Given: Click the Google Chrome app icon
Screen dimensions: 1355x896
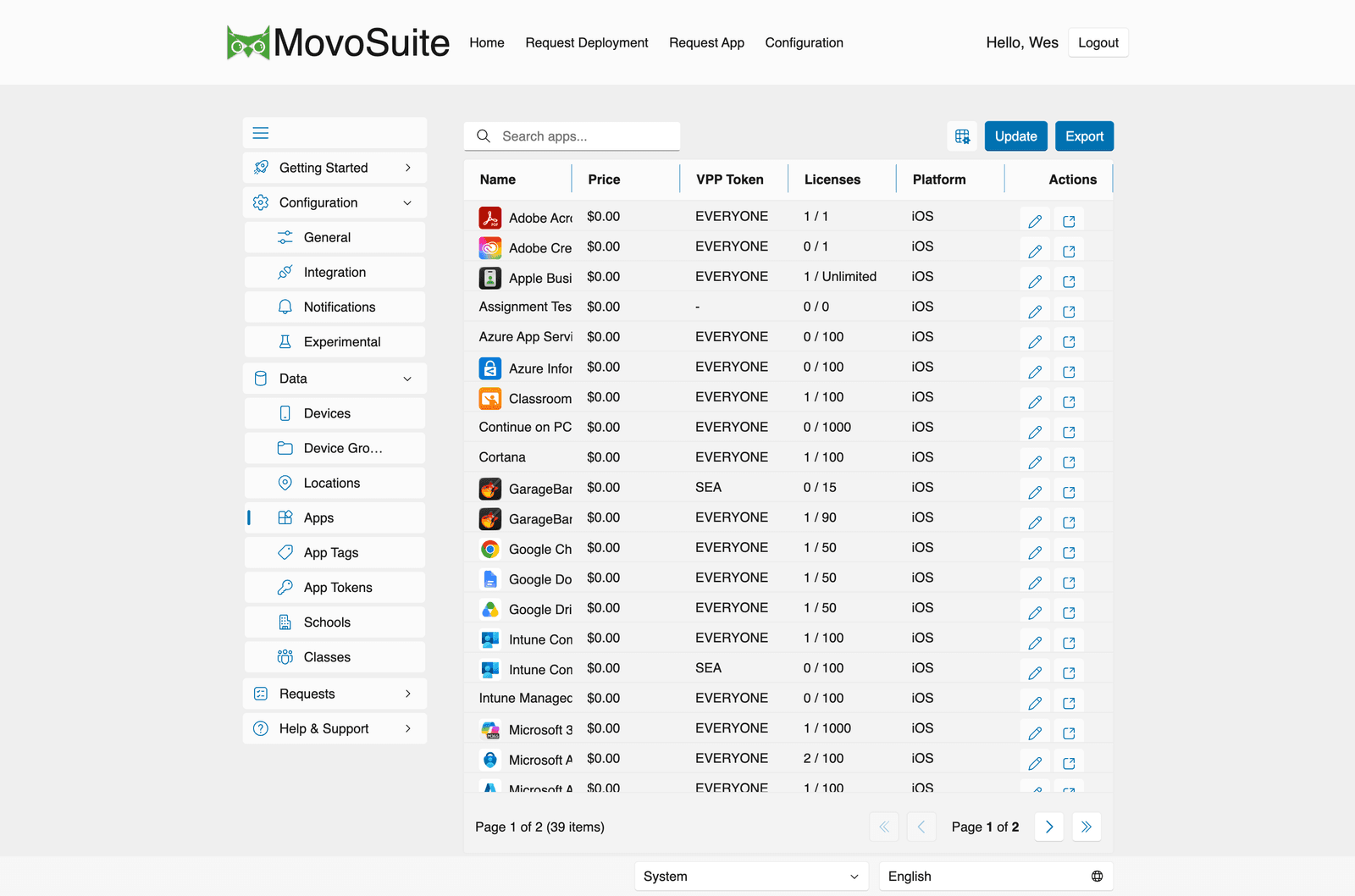Looking at the screenshot, I should point(490,549).
